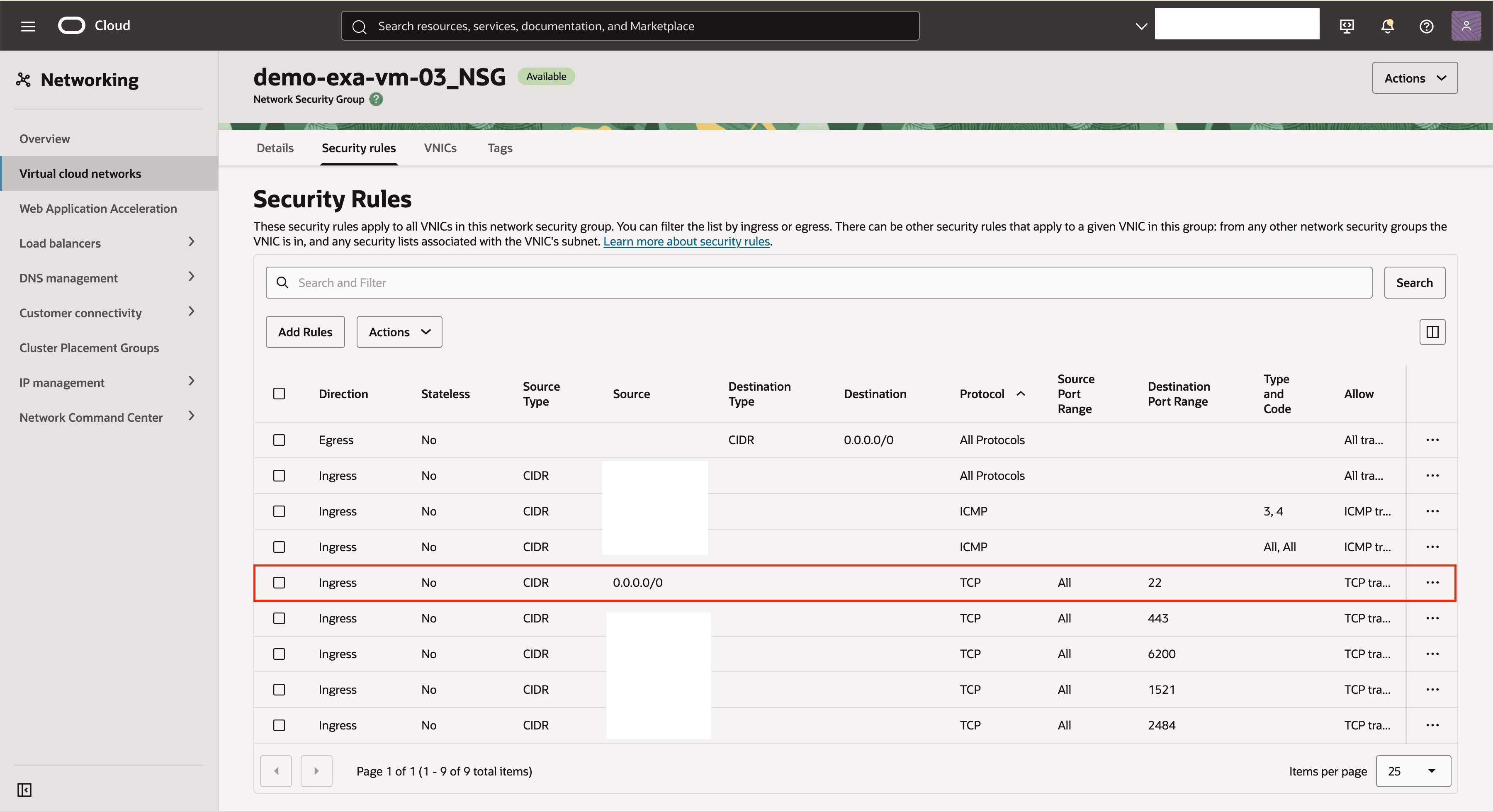The width and height of the screenshot is (1493, 812).
Task: Open Learn more about security rules link
Action: pyautogui.click(x=686, y=242)
